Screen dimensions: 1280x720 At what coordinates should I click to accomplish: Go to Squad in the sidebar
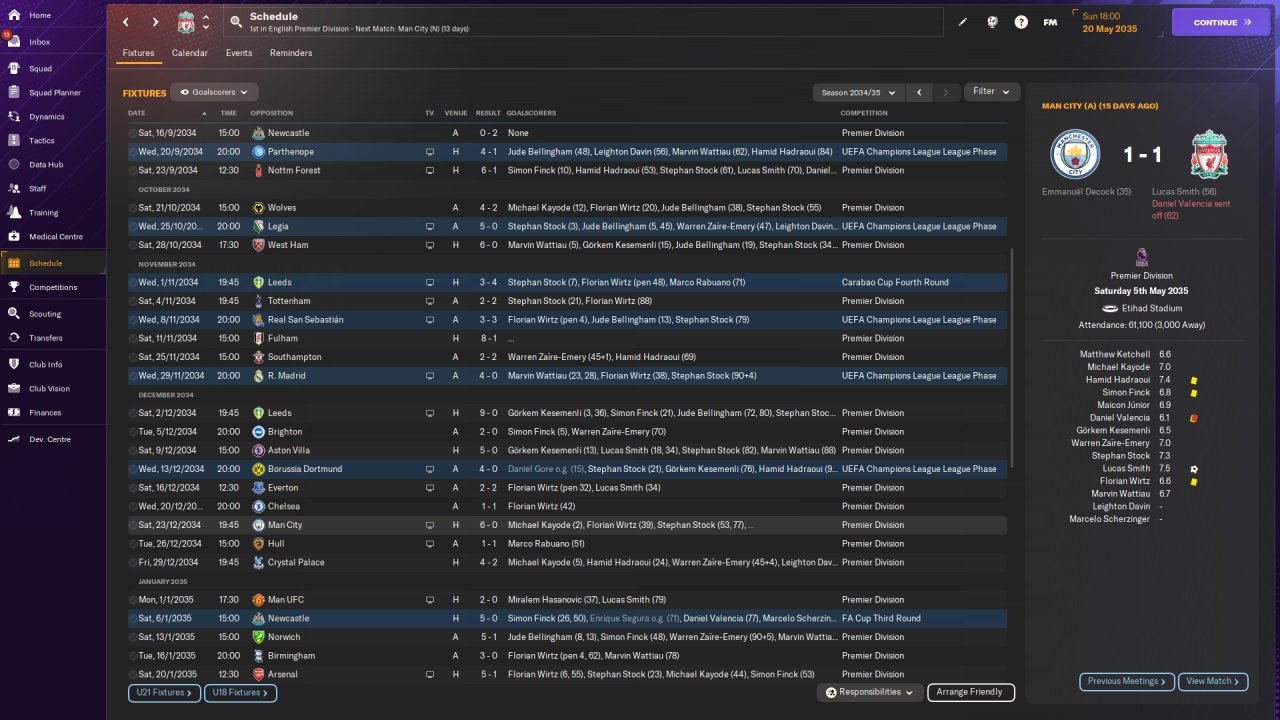[x=40, y=69]
